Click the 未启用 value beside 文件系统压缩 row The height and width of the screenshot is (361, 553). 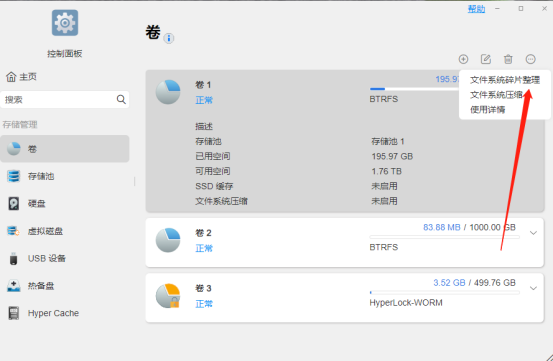pyautogui.click(x=384, y=201)
